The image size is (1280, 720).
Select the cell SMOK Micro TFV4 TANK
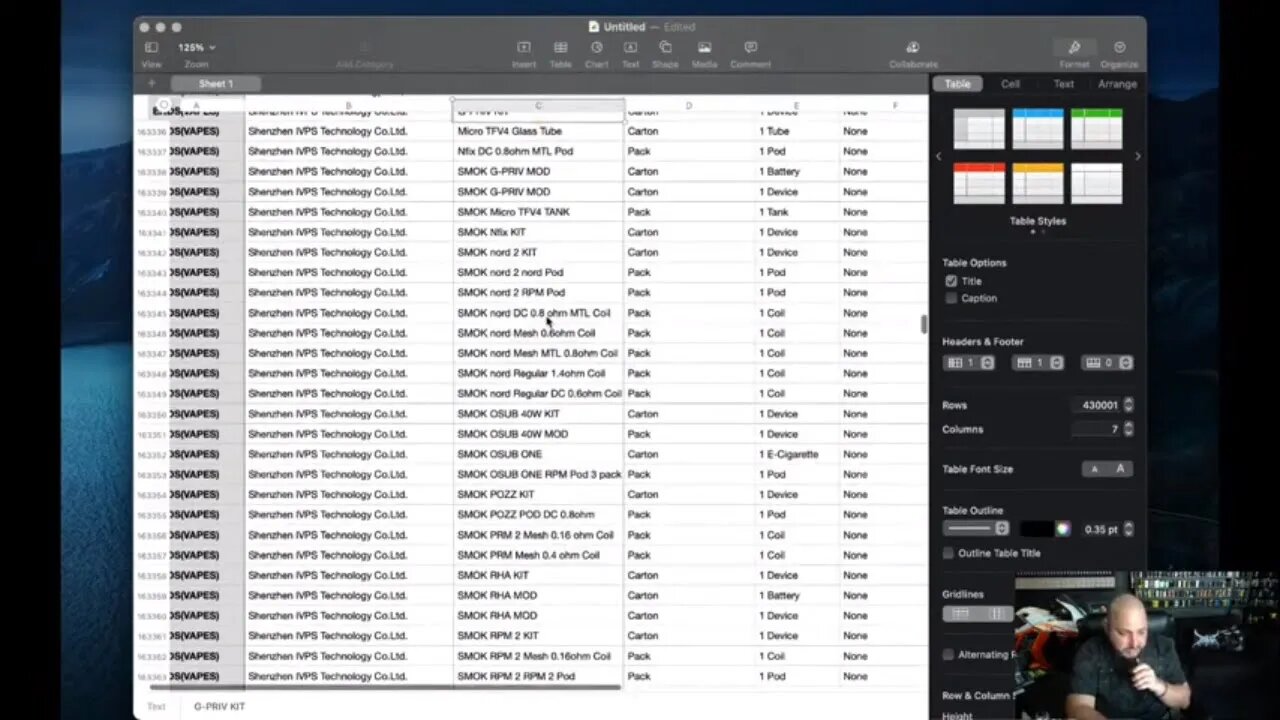(538, 212)
